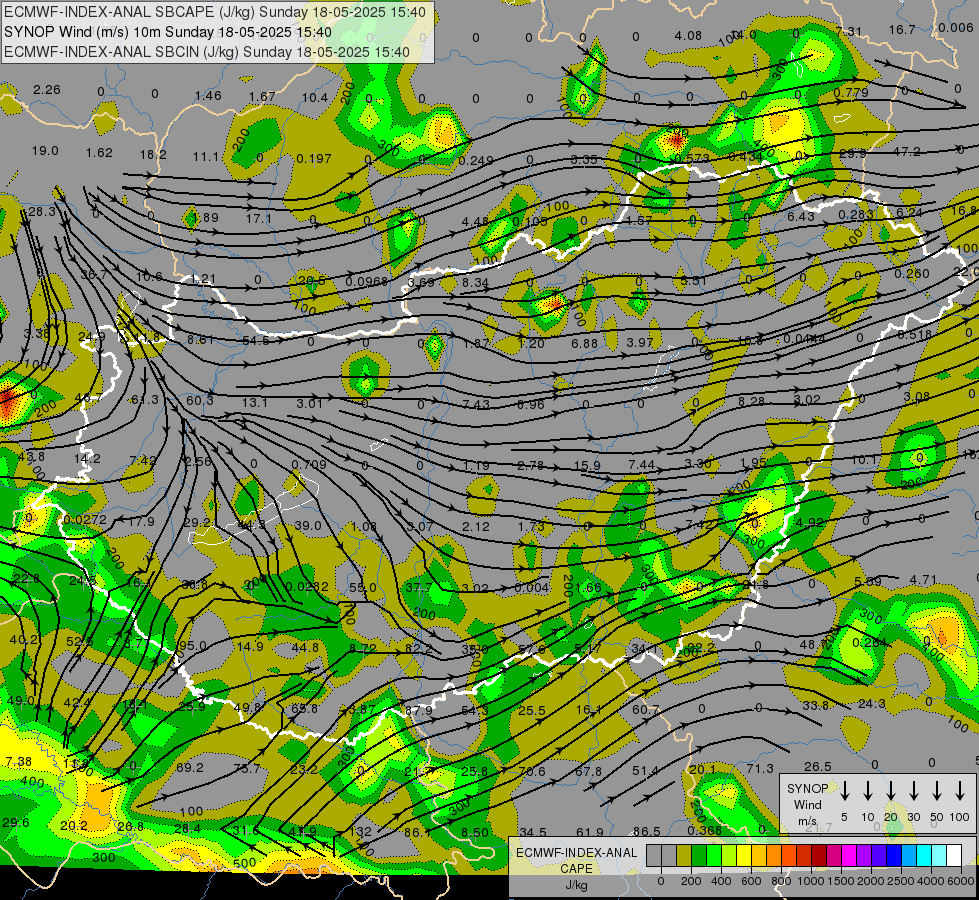
Task: Click the station value 0.709
Action: click(x=308, y=465)
